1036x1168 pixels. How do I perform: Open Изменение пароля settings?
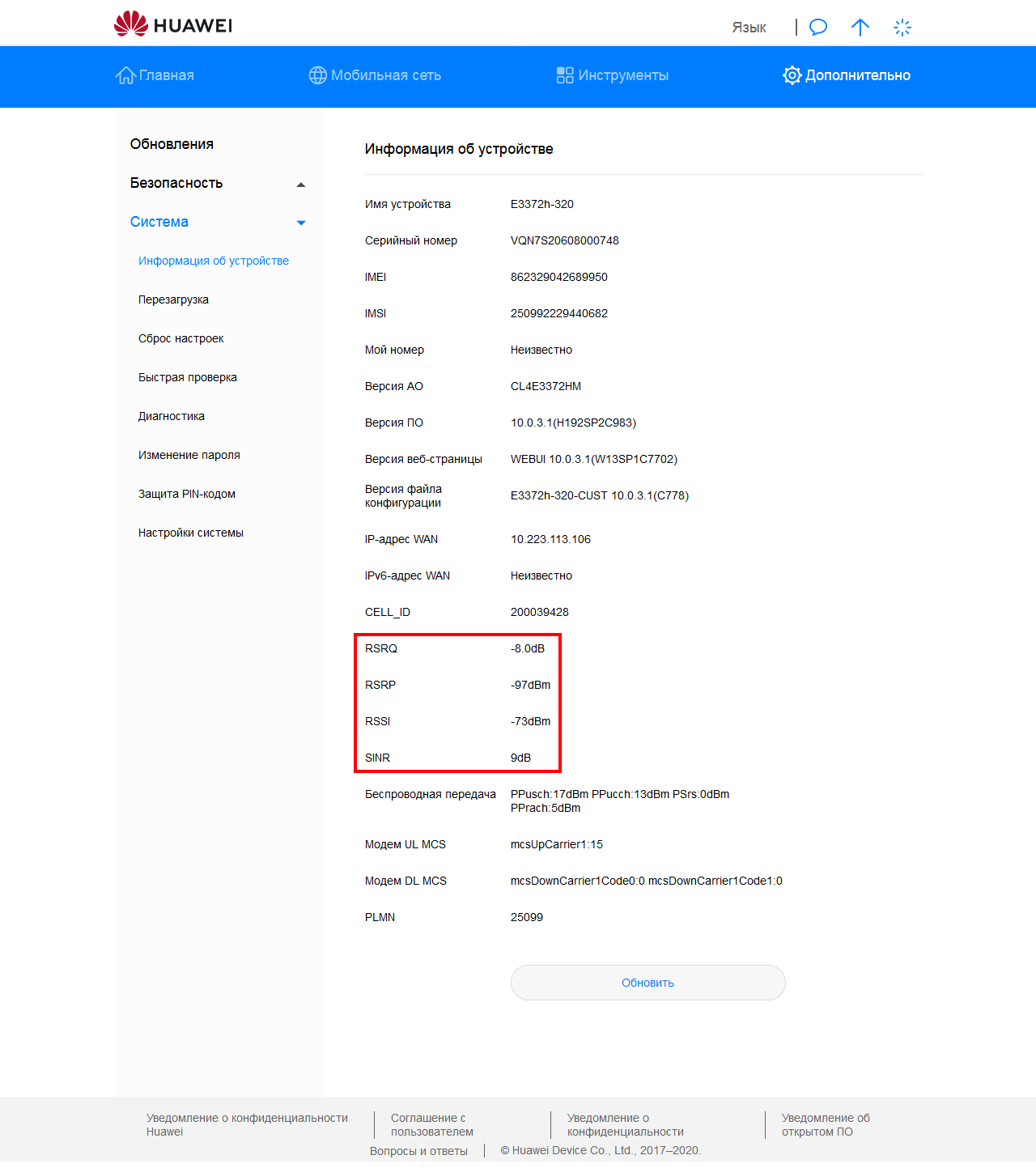pos(189,455)
